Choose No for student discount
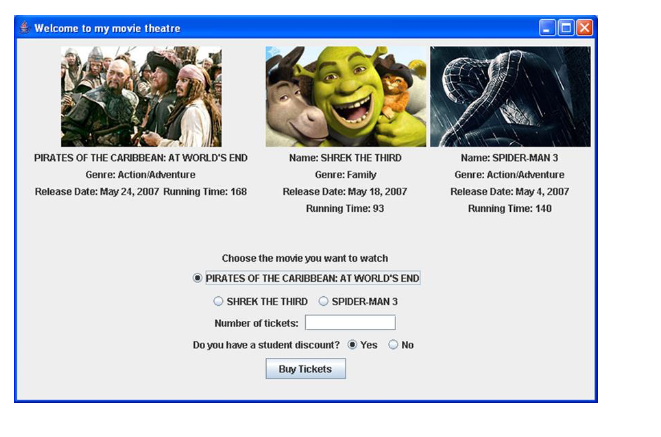This screenshot has height=437, width=661. [x=393, y=345]
